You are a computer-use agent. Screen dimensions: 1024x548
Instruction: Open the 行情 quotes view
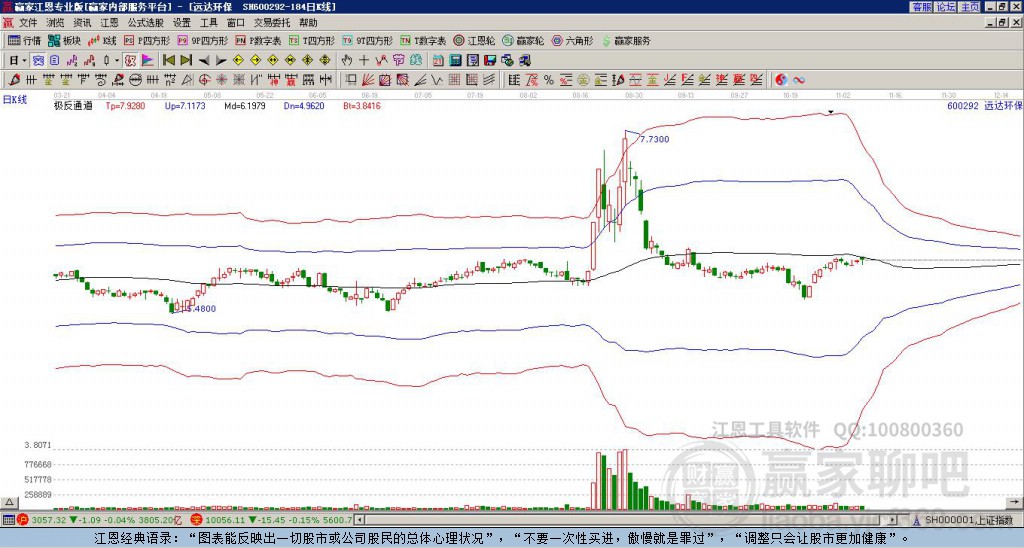25,40
